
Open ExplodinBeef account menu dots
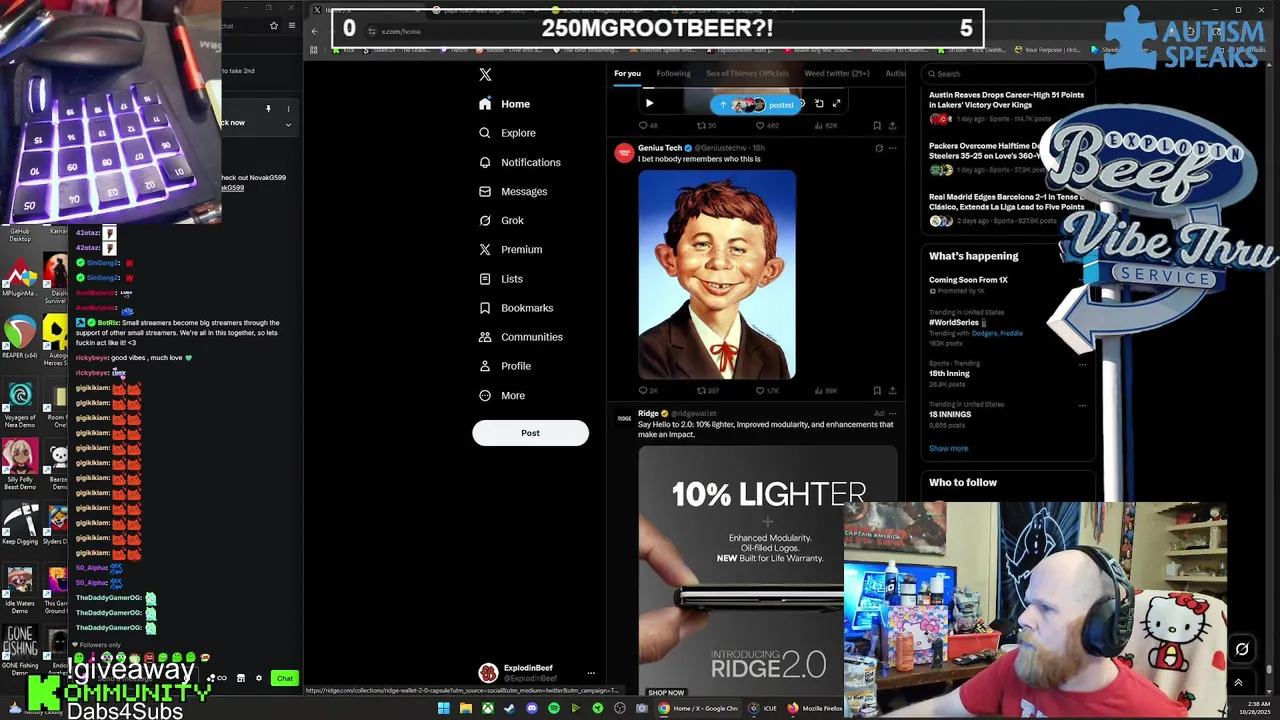[x=591, y=673]
